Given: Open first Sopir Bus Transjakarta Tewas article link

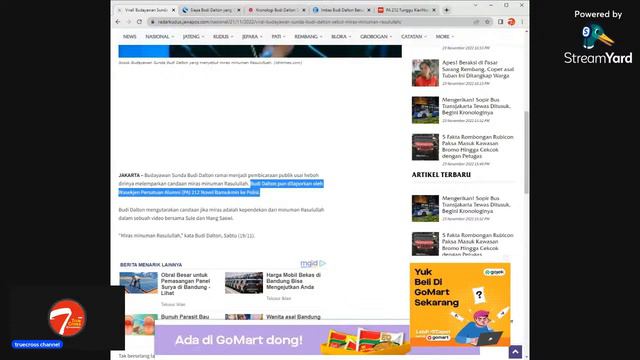Looking at the screenshot, I should (x=476, y=106).
